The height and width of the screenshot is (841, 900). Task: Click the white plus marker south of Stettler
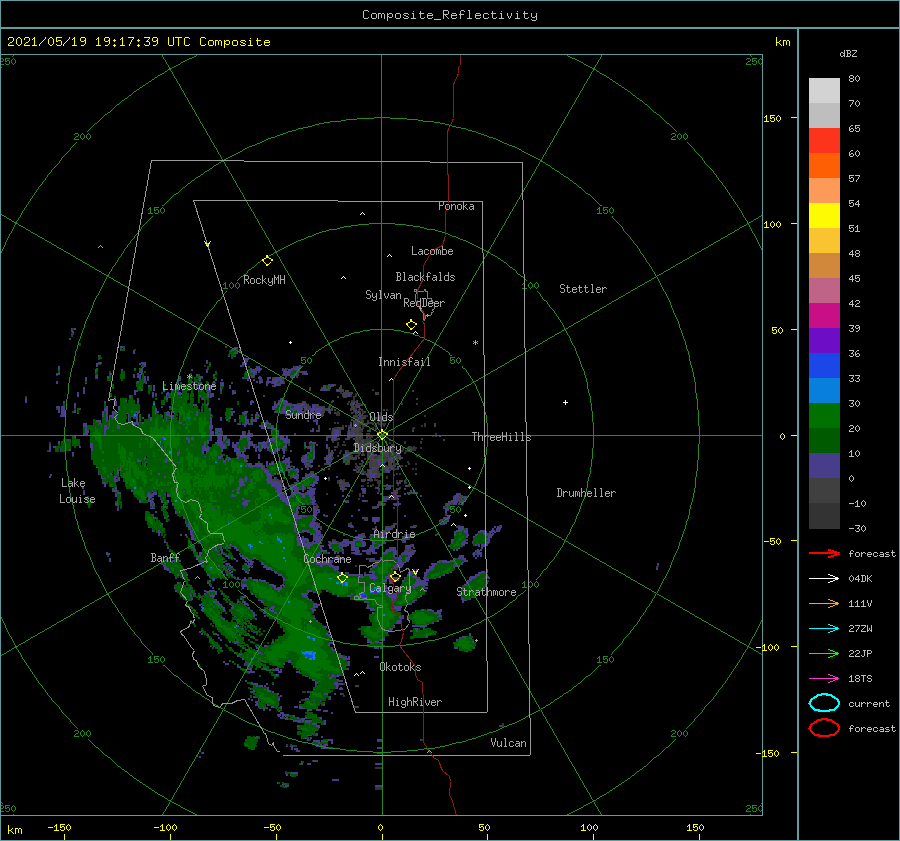[565, 402]
